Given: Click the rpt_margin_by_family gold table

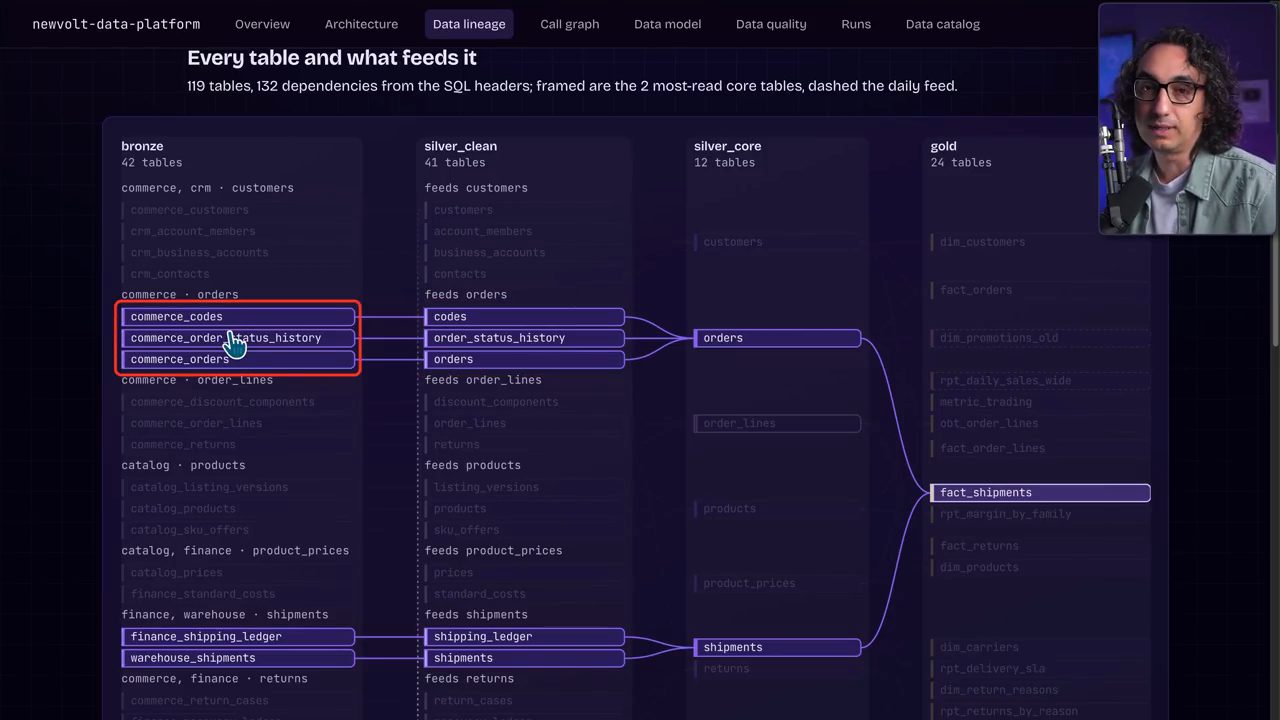Looking at the screenshot, I should 1041,514.
